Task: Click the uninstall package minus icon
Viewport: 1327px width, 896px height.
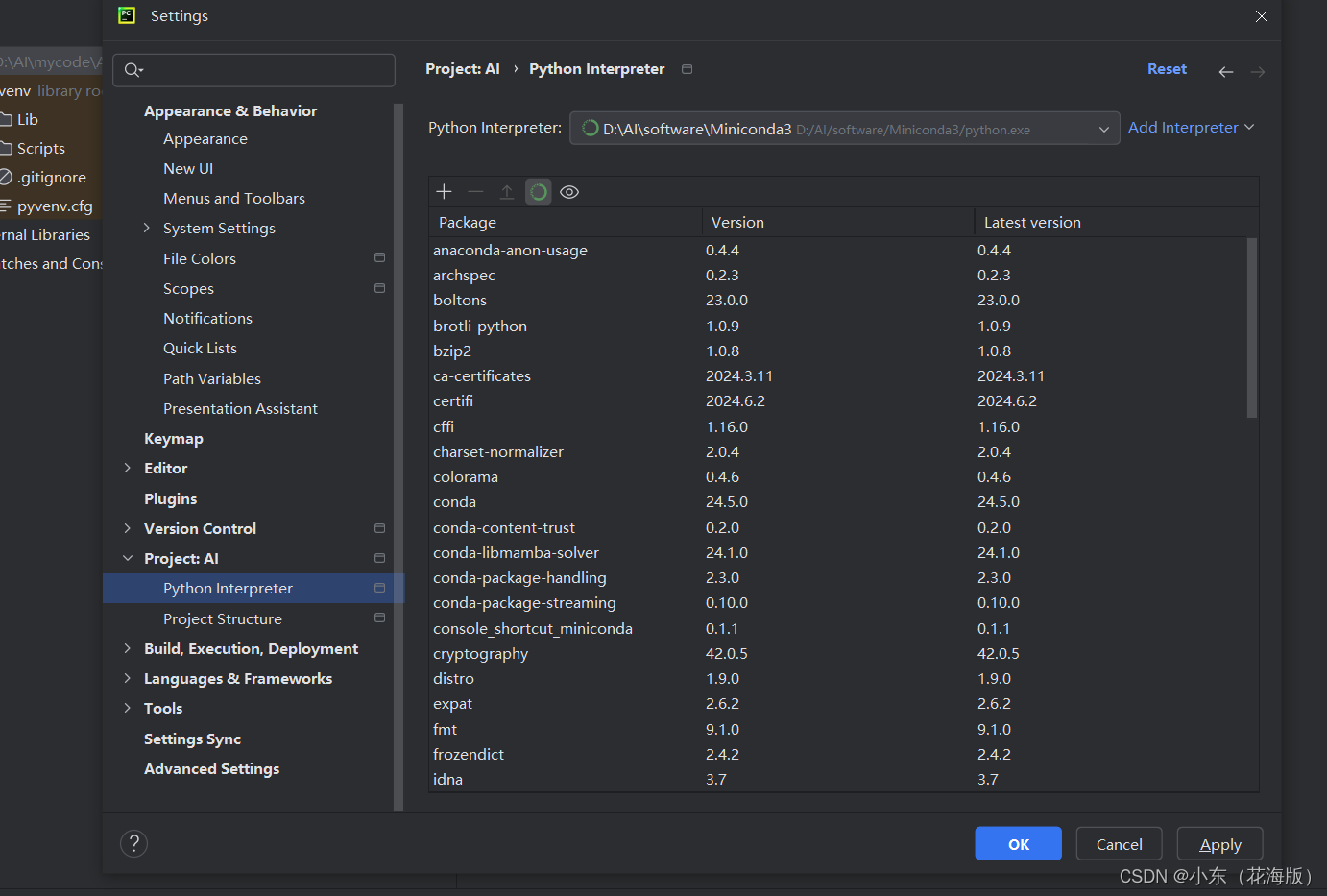Action: point(475,192)
